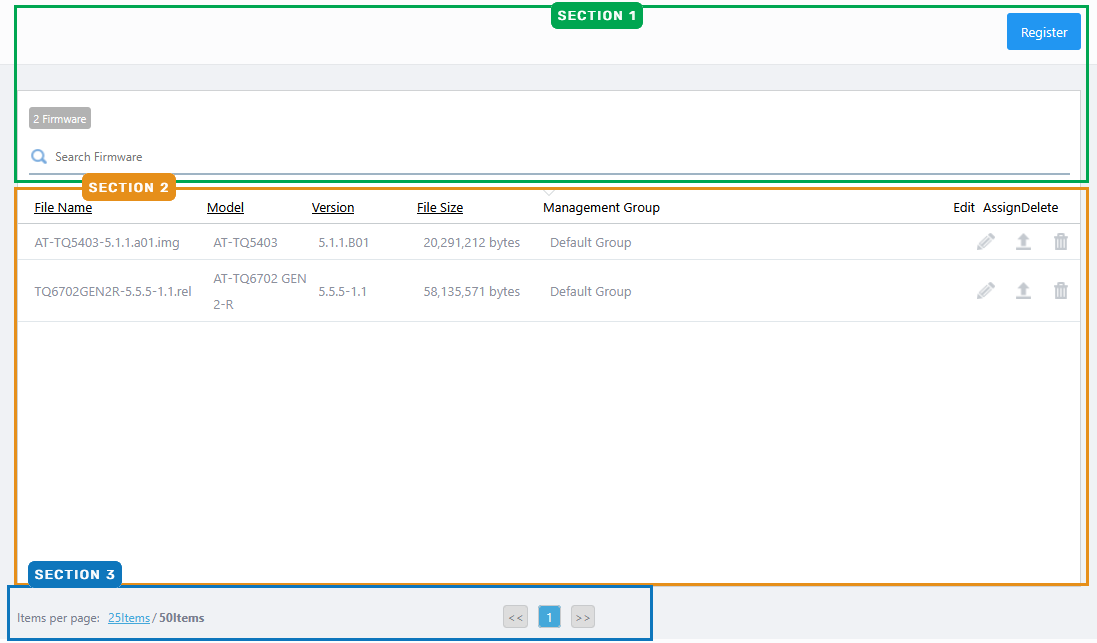
Task: Select 50 items per page
Action: pyautogui.click(x=182, y=618)
